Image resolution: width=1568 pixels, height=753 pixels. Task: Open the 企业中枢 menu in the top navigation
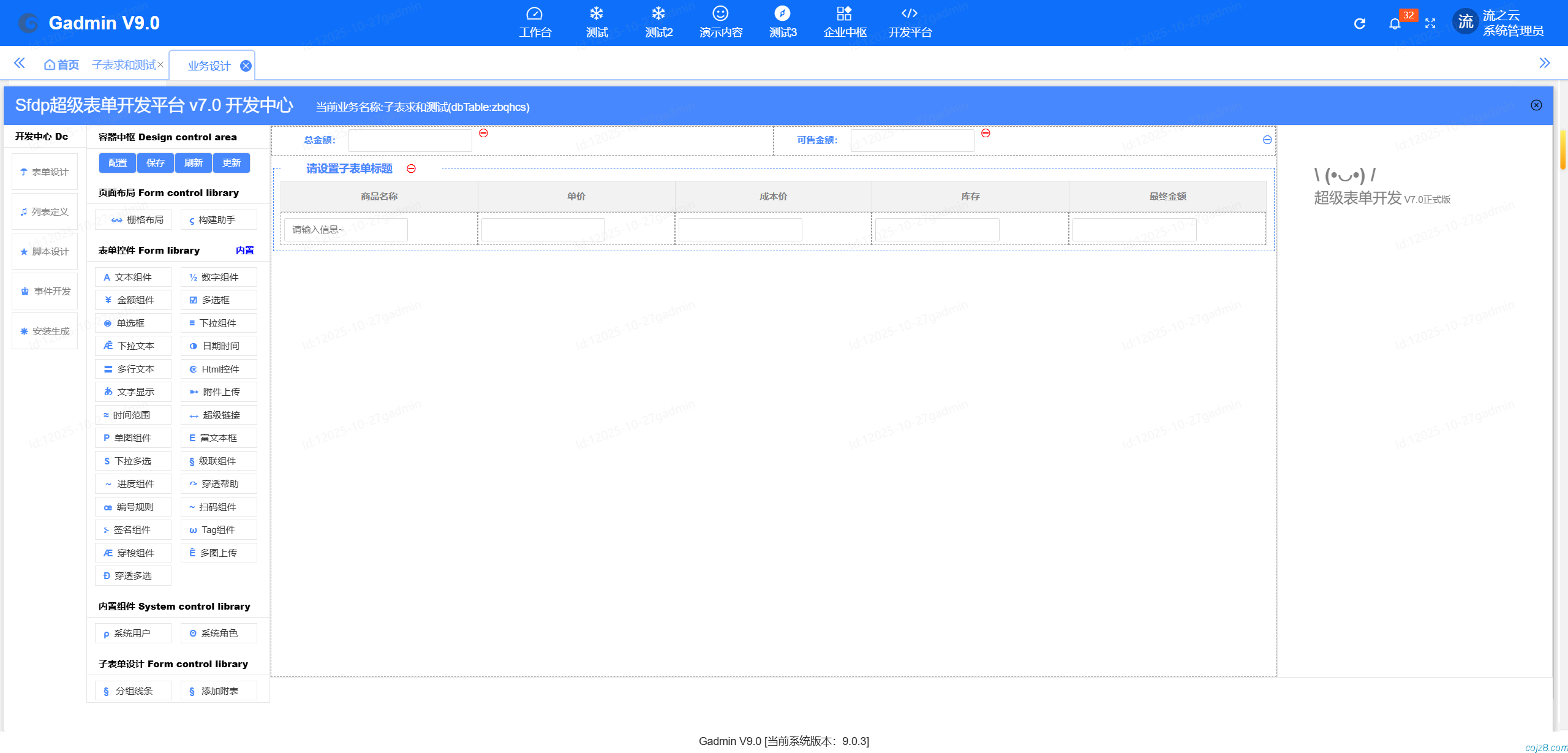(845, 23)
